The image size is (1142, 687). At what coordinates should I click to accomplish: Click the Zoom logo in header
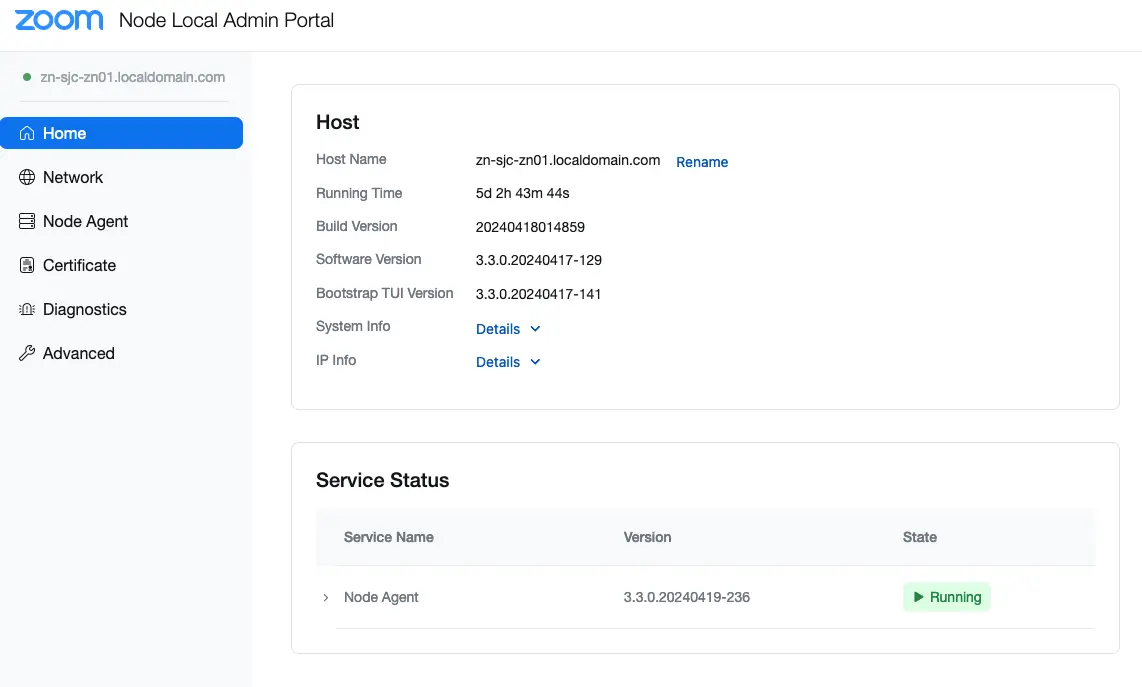click(x=59, y=20)
